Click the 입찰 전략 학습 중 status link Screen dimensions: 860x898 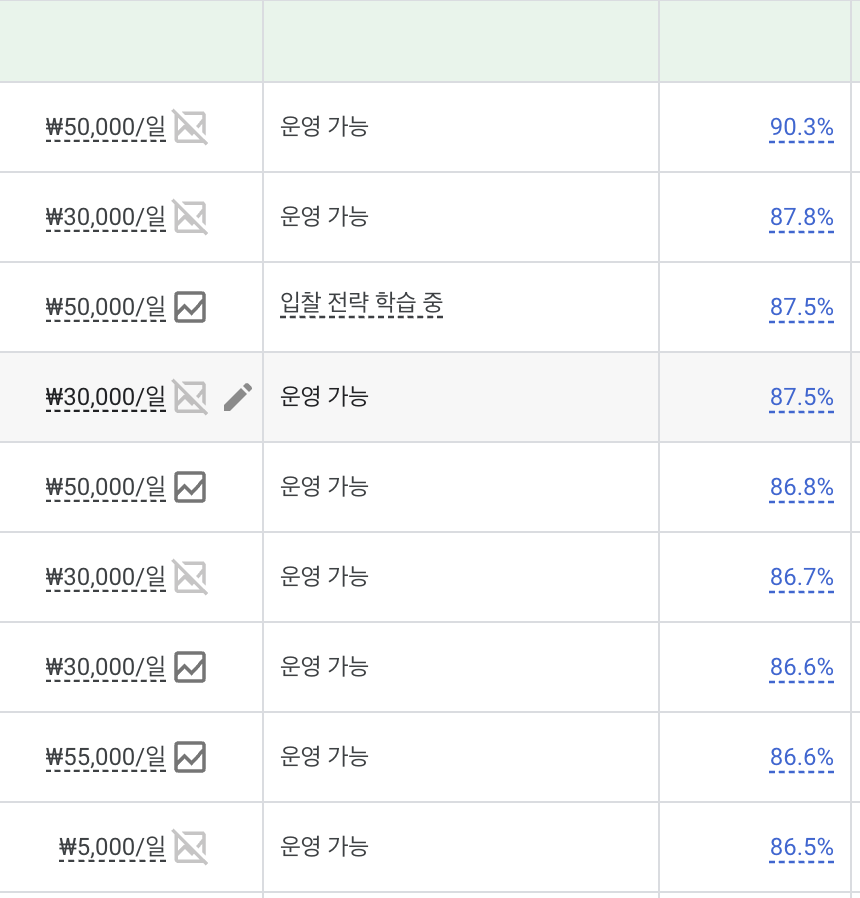point(361,304)
